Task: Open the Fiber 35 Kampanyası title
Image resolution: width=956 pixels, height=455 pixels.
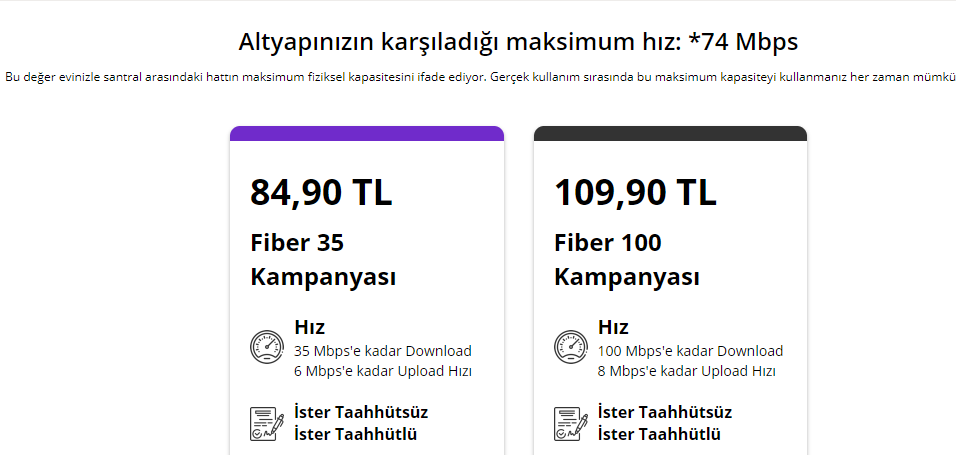Action: (323, 259)
